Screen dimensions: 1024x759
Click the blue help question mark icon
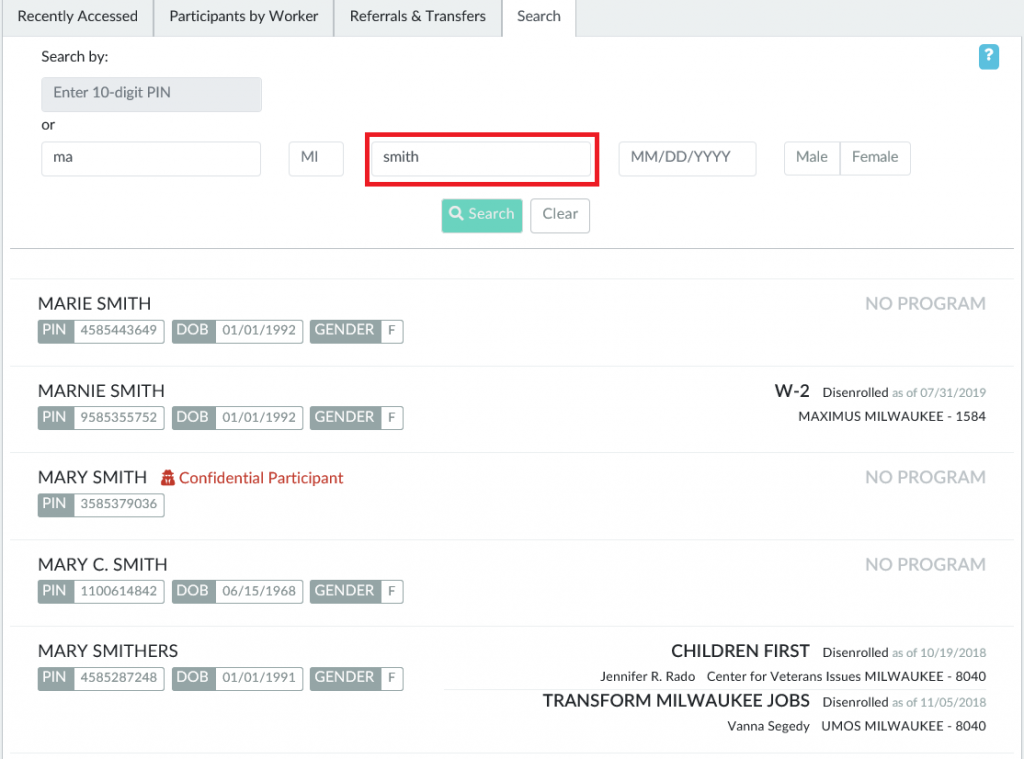[988, 57]
